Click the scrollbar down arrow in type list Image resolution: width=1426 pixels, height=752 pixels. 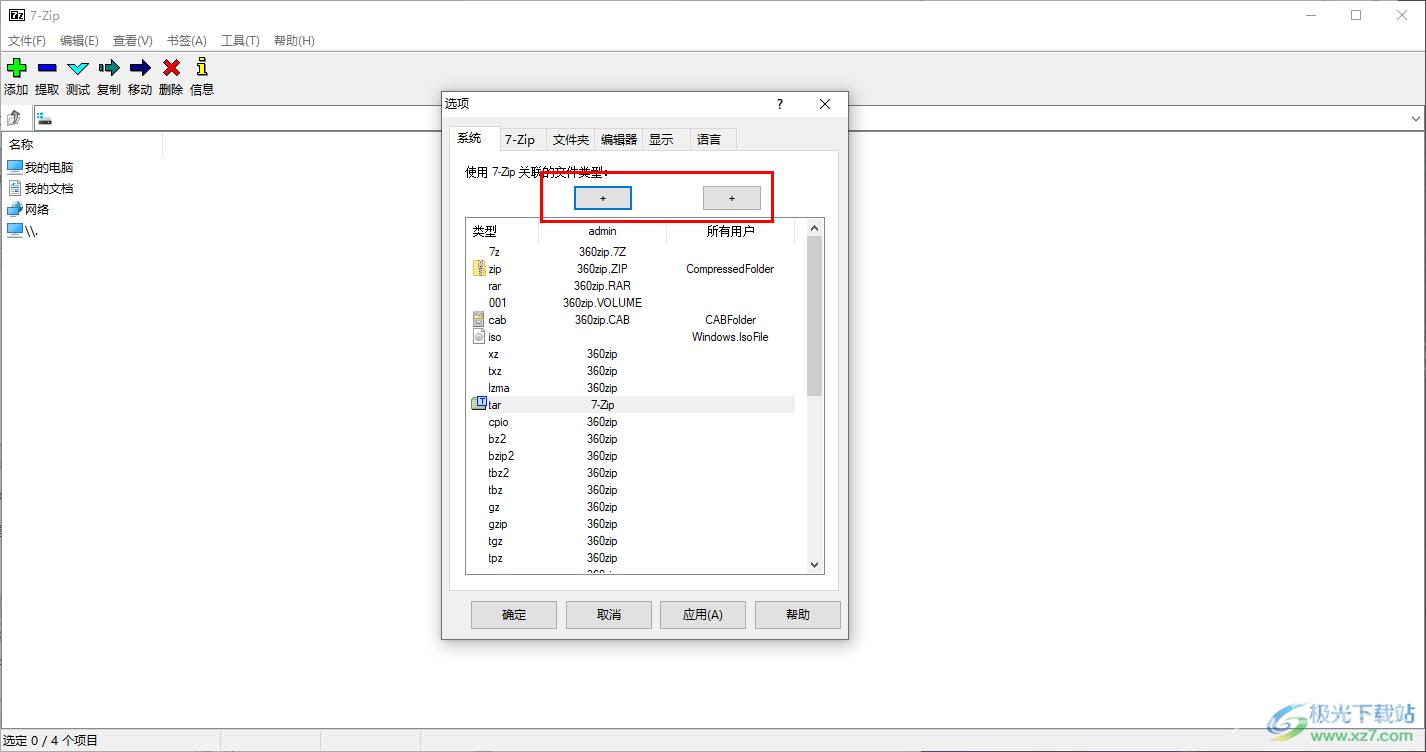pyautogui.click(x=814, y=565)
